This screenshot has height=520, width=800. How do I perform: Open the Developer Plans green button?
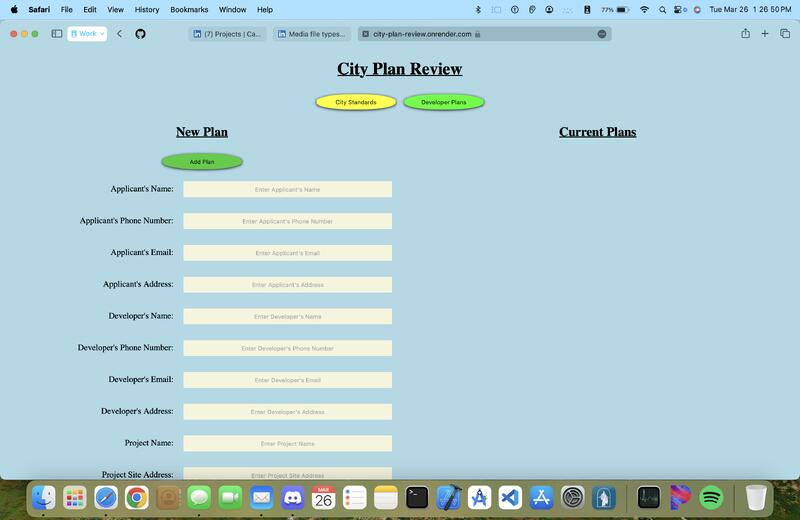coord(443,102)
